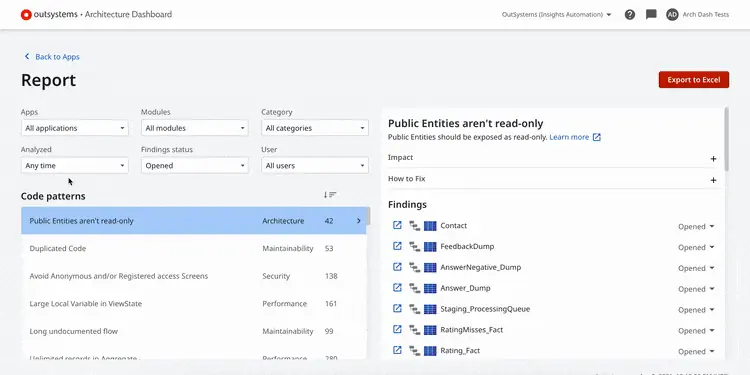Click the entity table icon beside AnswerNegative_Dump
Screen dimensions: 750x375
(430, 267)
